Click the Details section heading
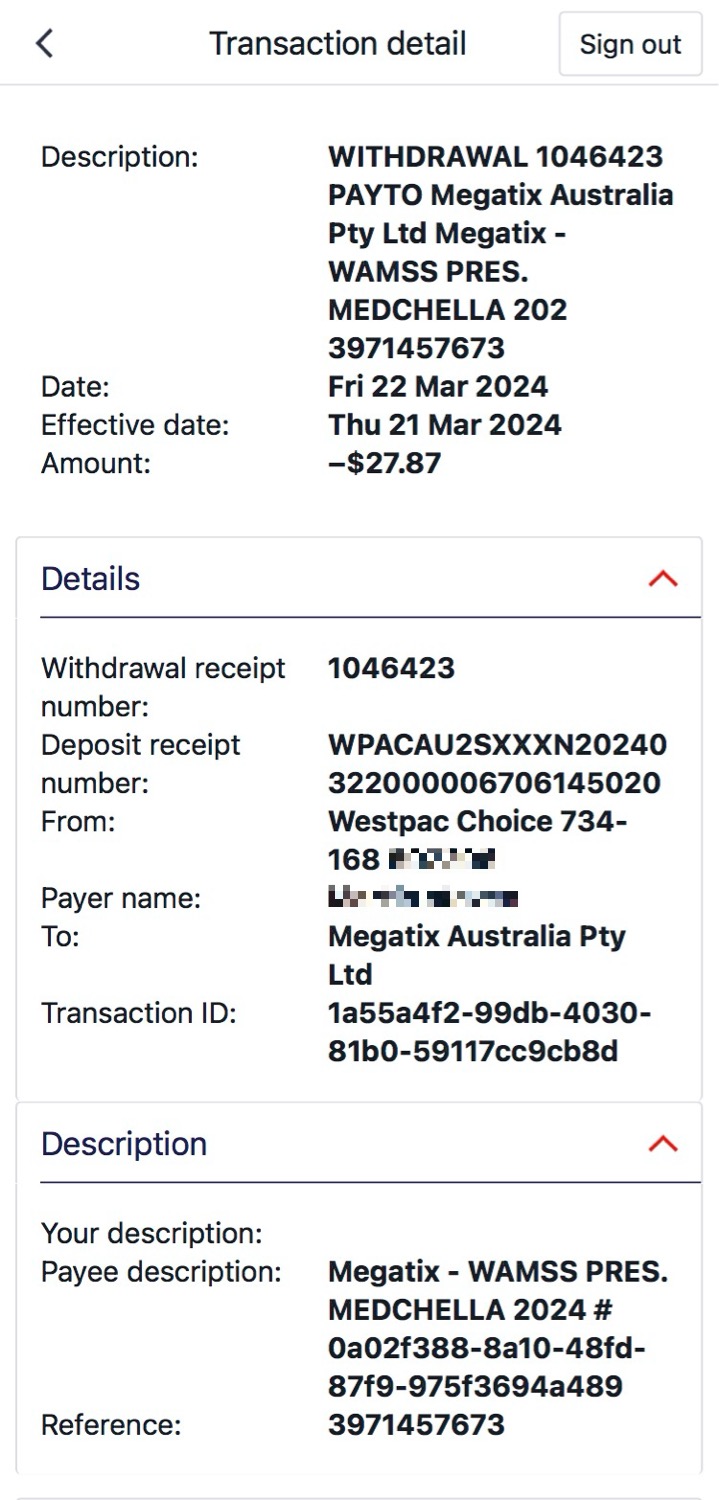This screenshot has height=1500, width=719. point(89,578)
